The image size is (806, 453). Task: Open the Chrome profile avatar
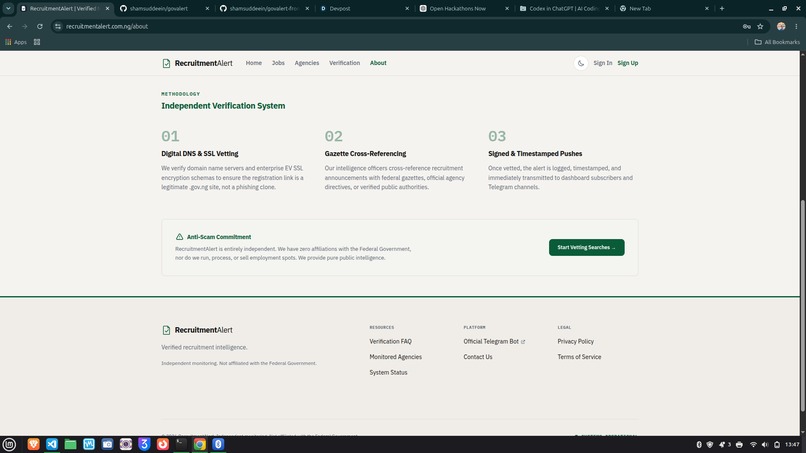click(781, 26)
